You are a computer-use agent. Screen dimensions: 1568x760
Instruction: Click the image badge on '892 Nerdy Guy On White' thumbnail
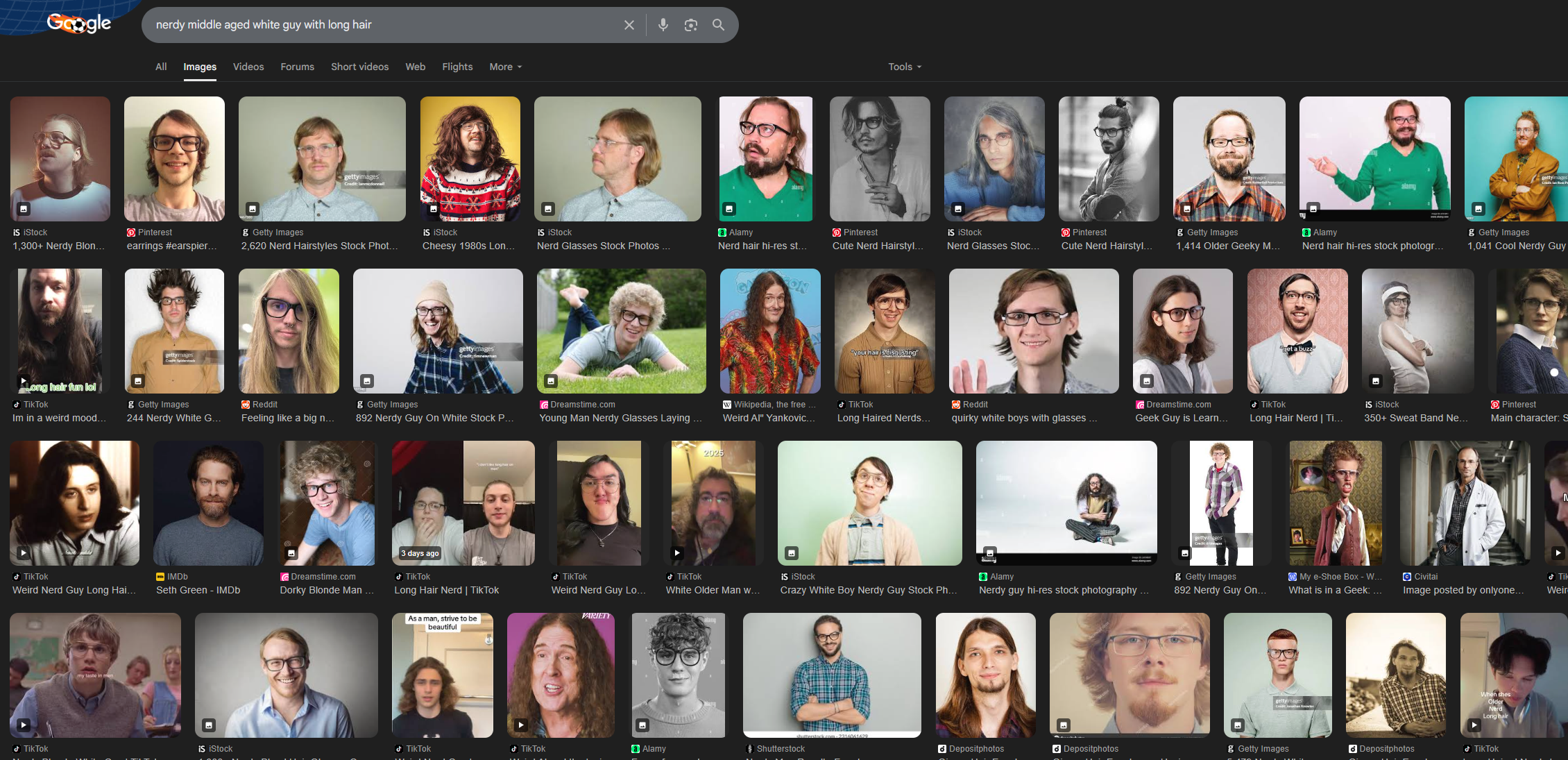pos(367,381)
